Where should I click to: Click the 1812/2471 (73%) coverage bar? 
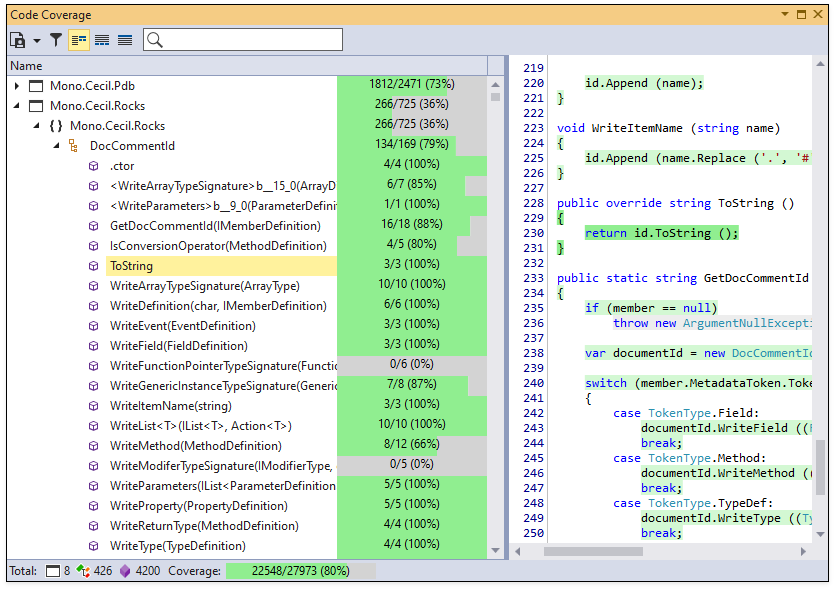click(x=412, y=84)
